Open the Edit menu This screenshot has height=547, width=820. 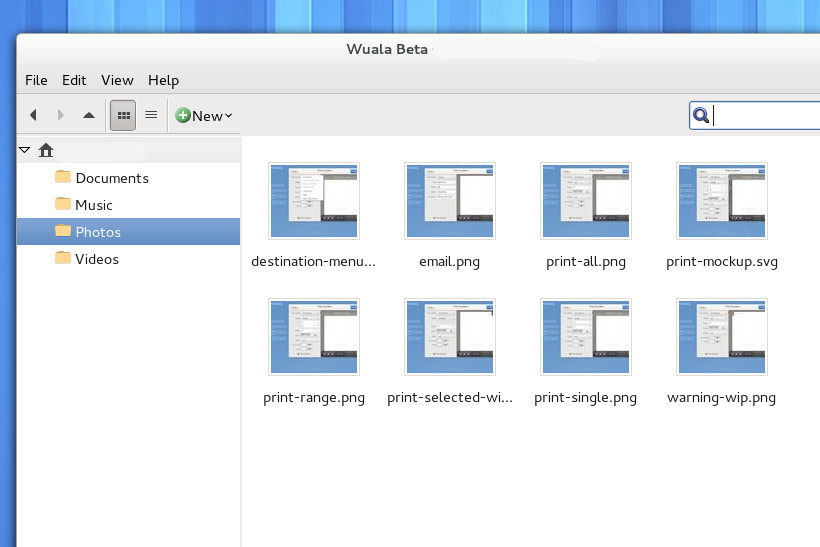tap(74, 81)
